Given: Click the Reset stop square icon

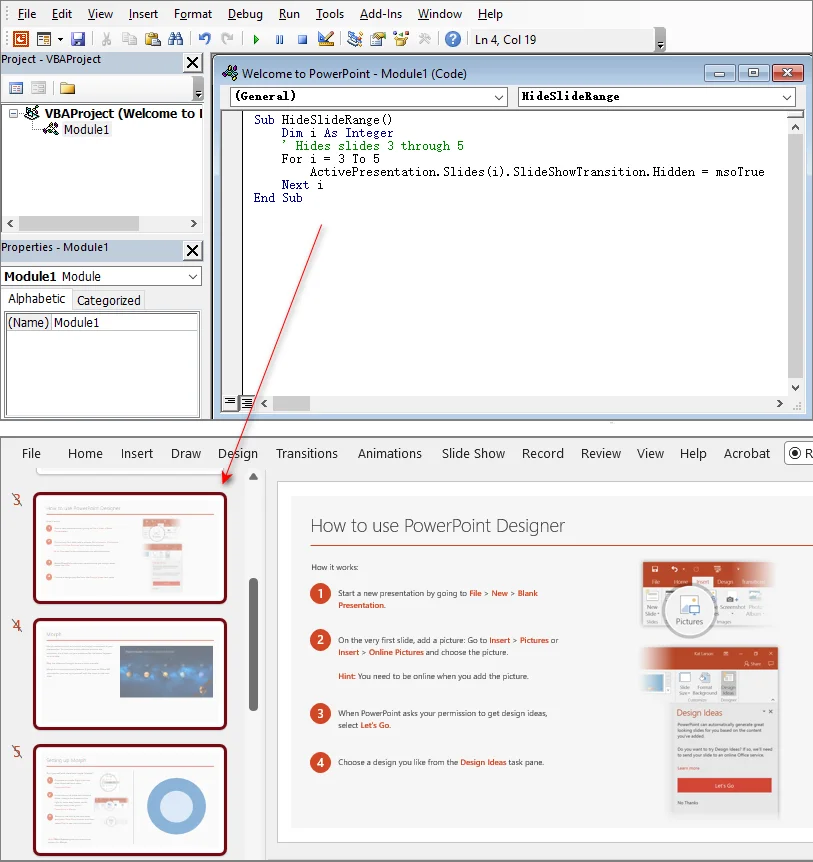Looking at the screenshot, I should pos(302,40).
